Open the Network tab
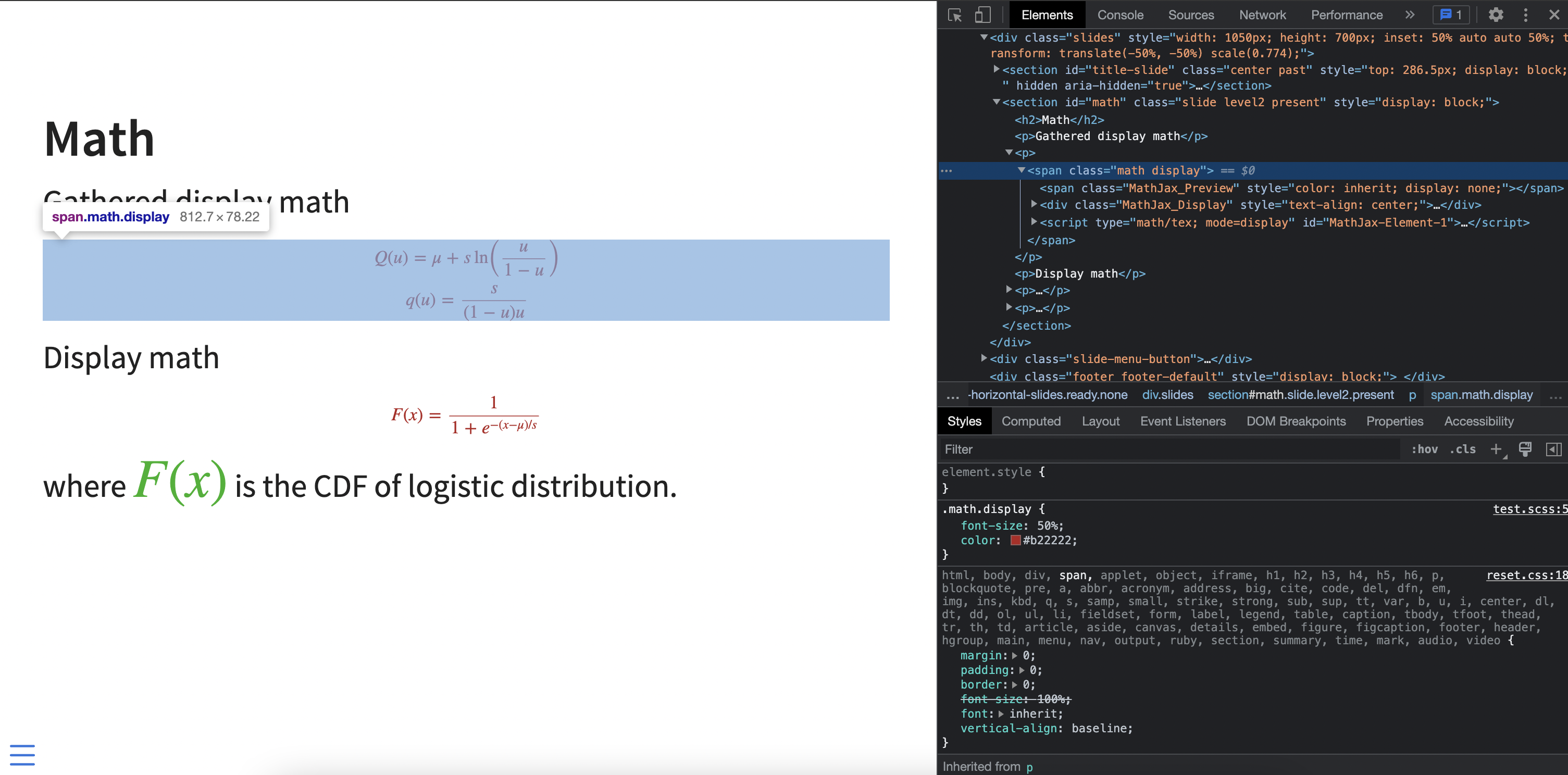 [1262, 15]
